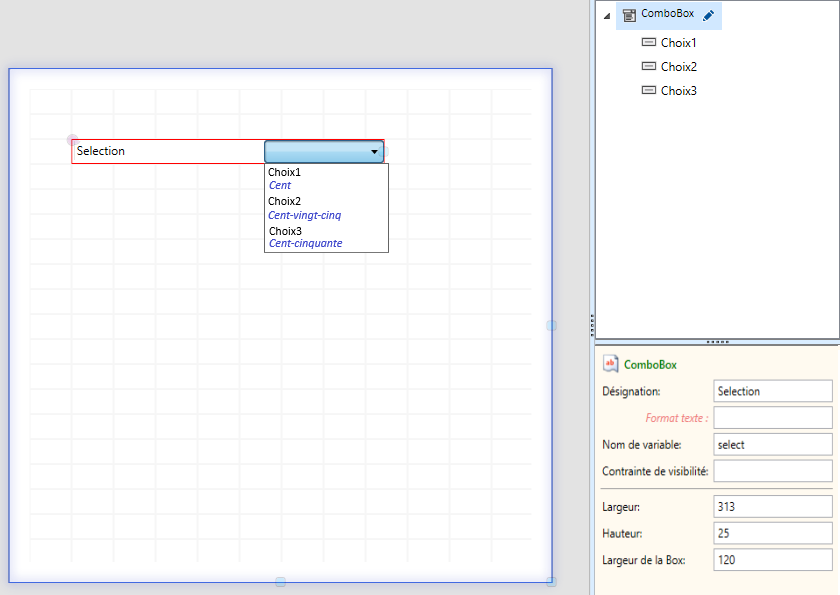Click the right-edge canvas resize handle

click(x=551, y=326)
